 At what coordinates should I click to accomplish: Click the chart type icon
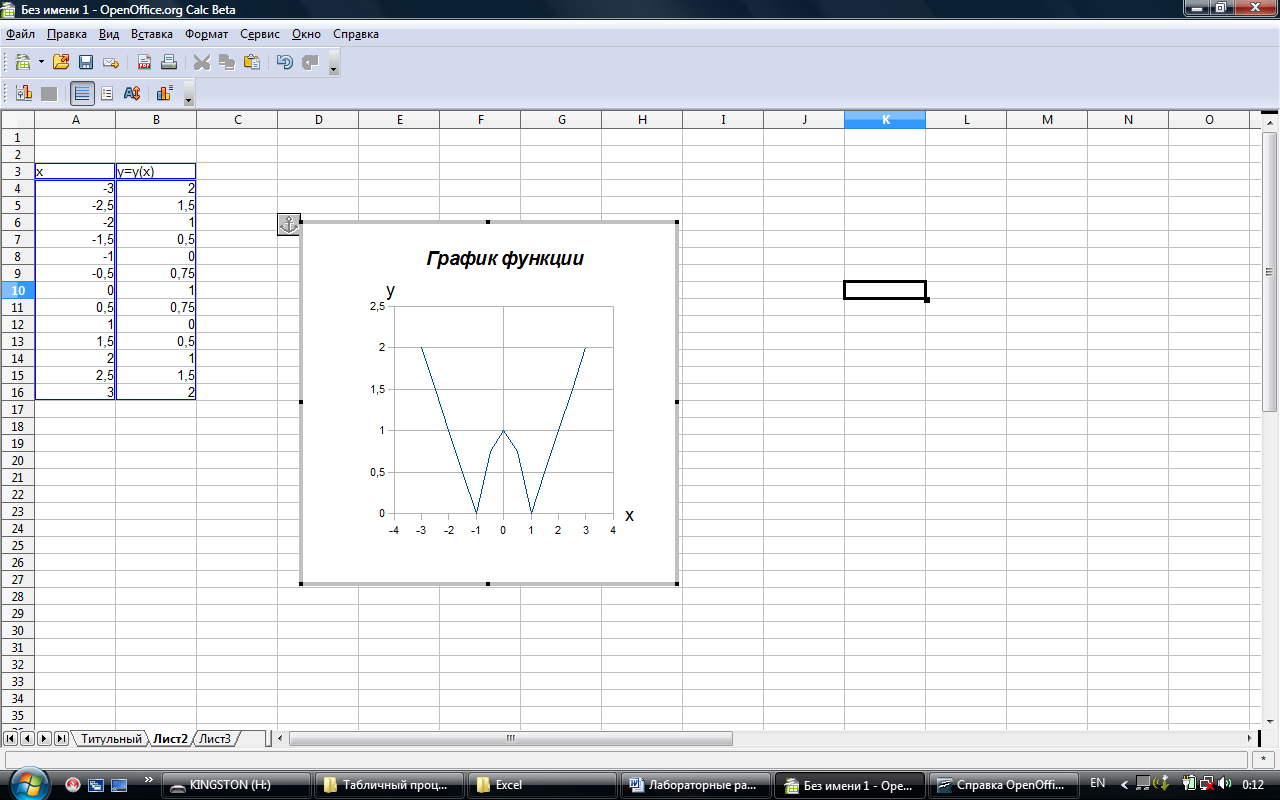(x=24, y=94)
